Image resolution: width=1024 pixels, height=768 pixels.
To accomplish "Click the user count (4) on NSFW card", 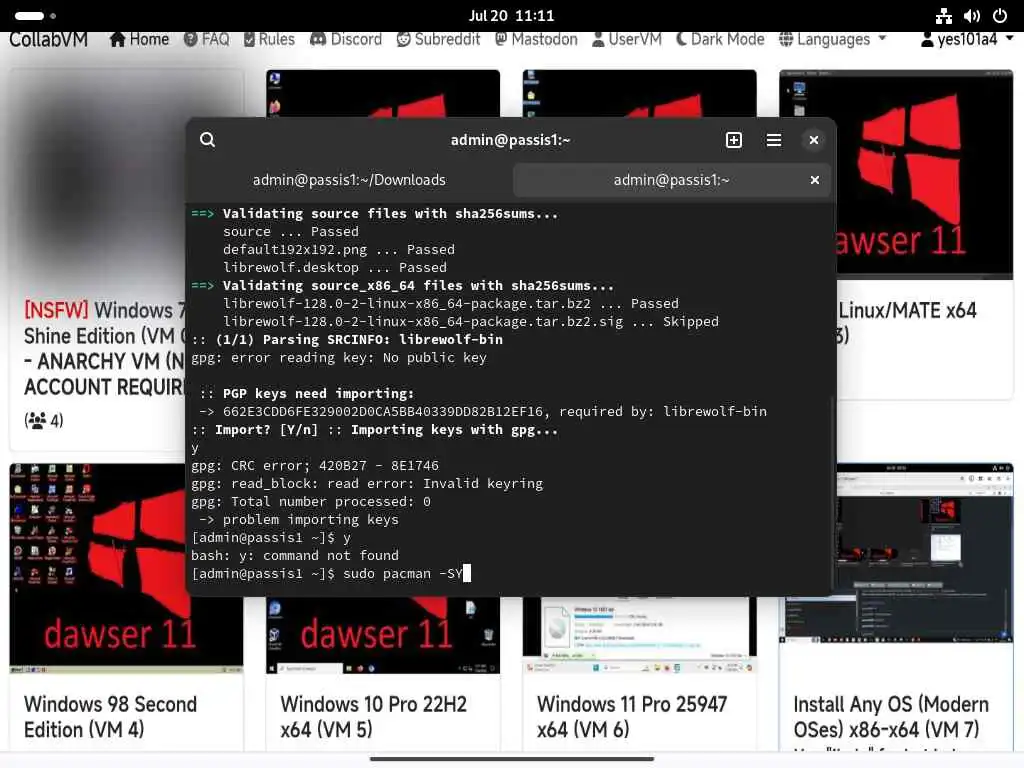I will click(44, 421).
